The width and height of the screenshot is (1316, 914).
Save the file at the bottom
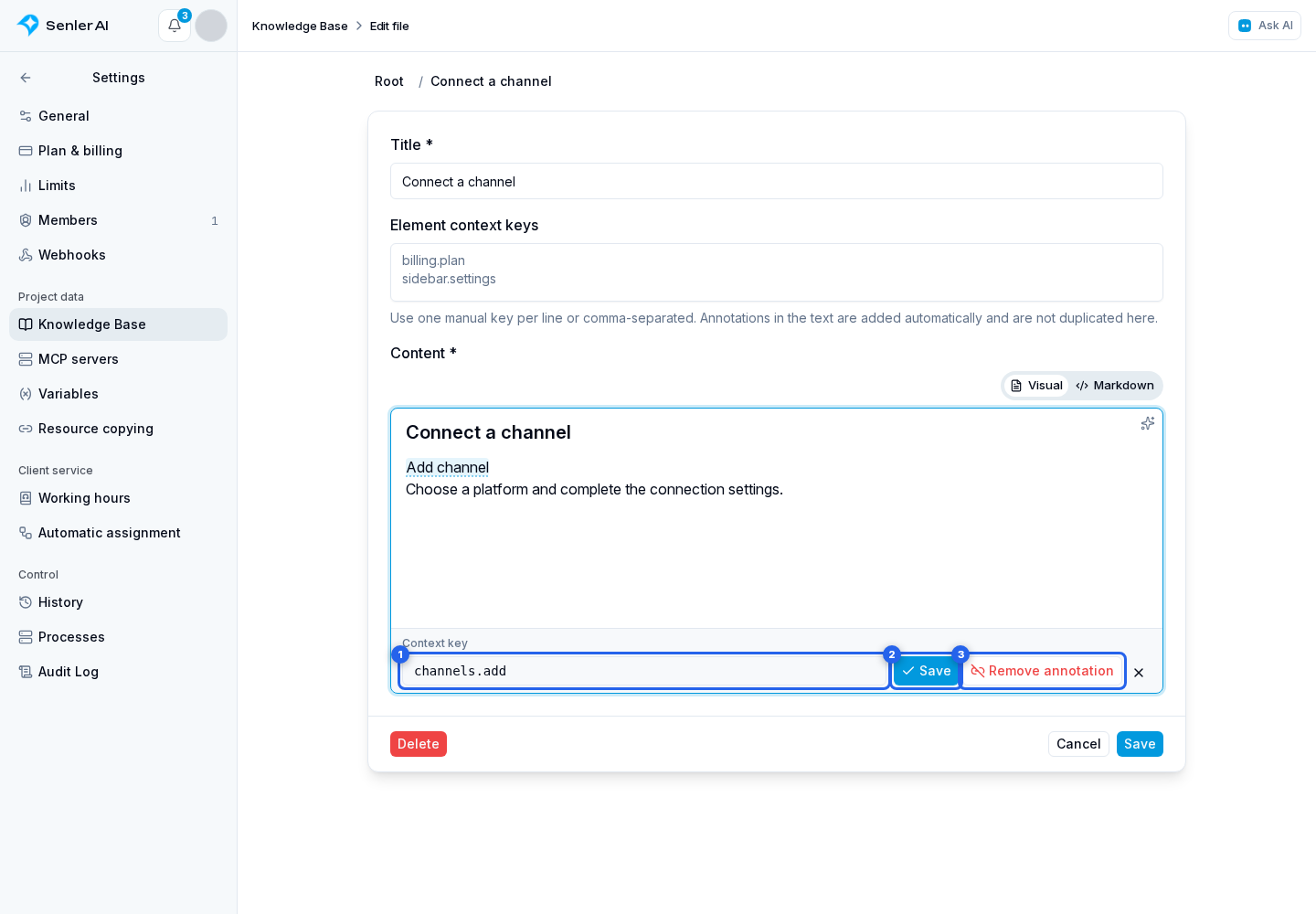click(x=1140, y=744)
